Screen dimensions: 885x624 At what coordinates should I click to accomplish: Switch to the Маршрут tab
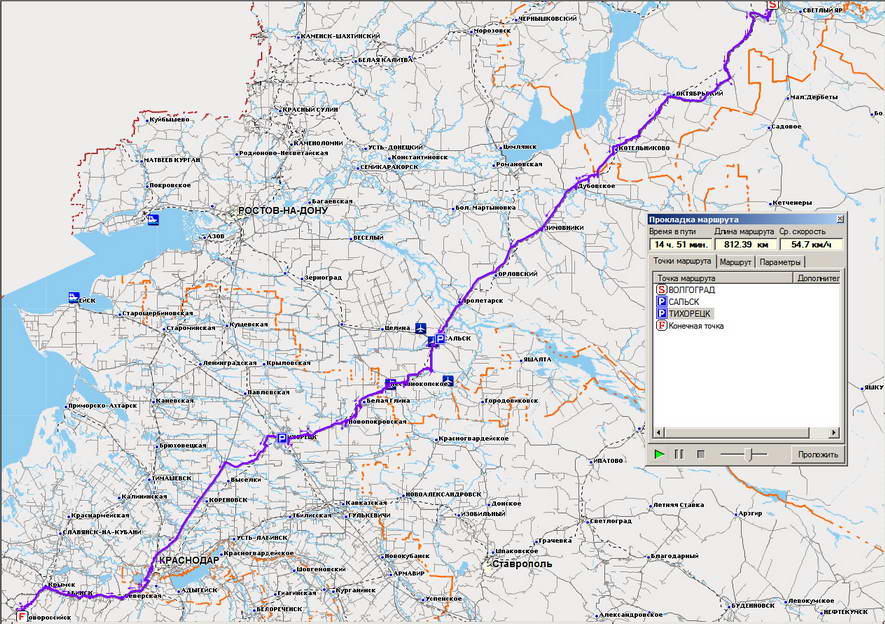click(736, 262)
